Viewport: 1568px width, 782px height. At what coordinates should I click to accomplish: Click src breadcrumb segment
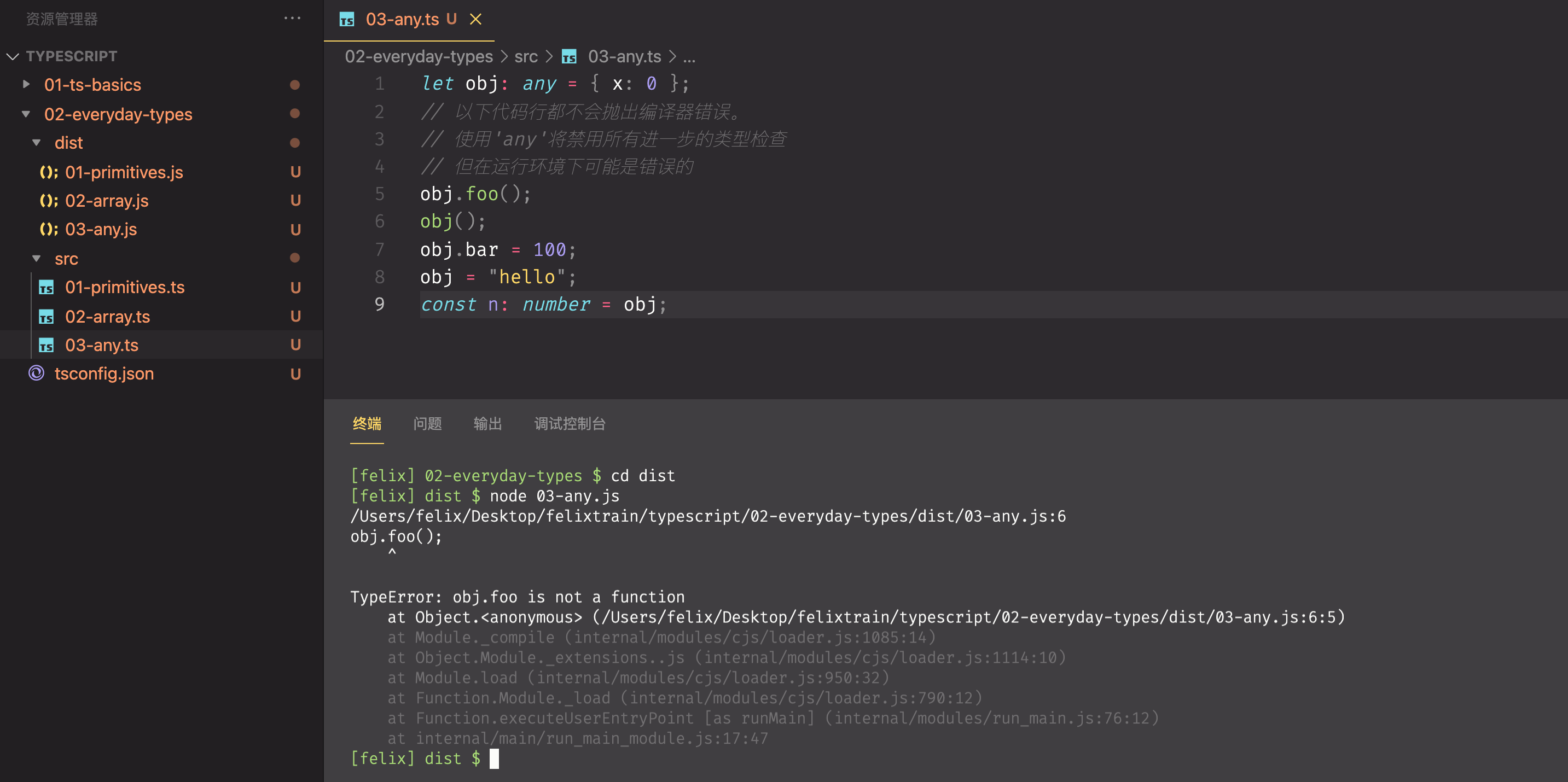[526, 56]
